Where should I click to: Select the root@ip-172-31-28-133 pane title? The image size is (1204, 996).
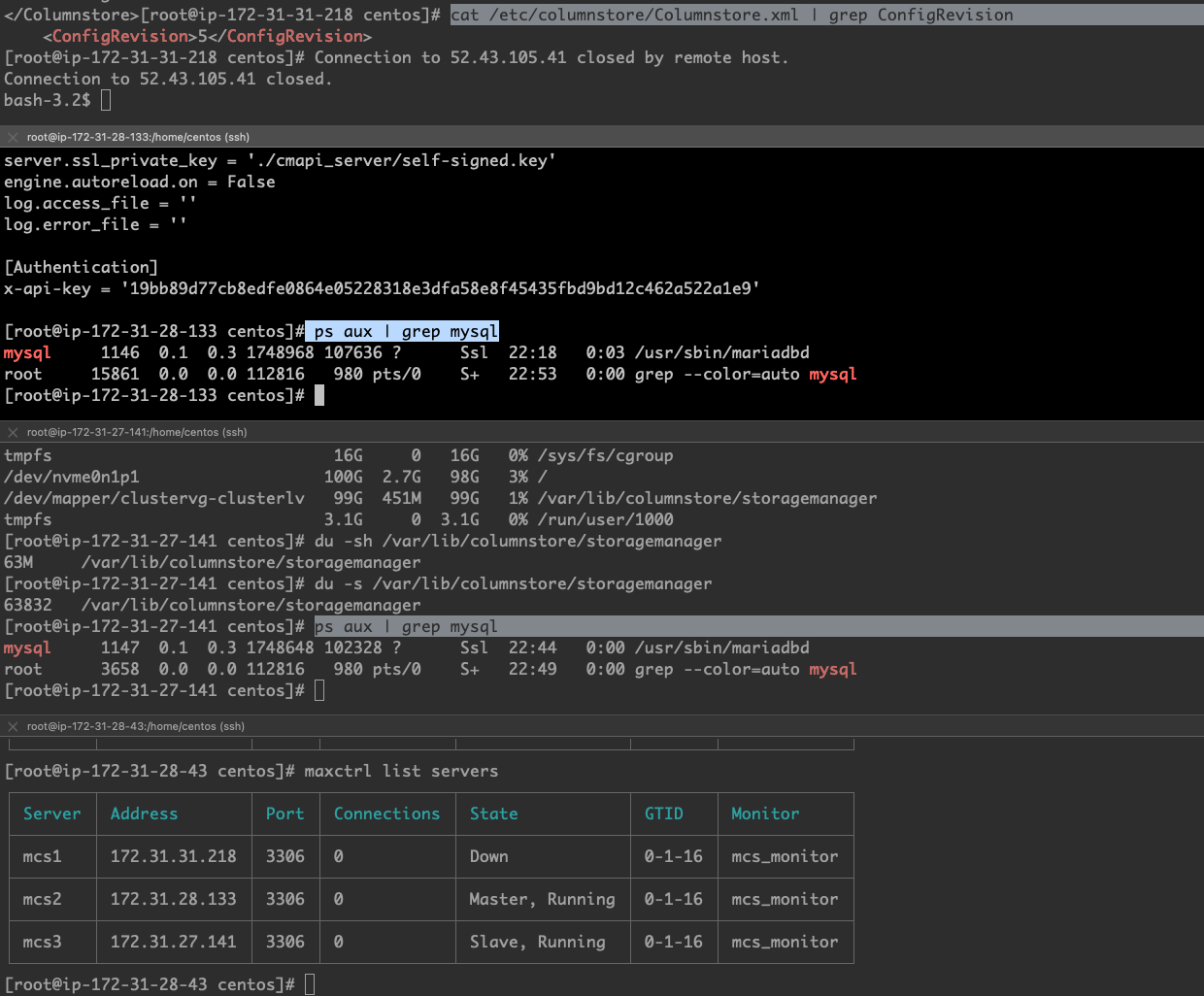[x=137, y=137]
